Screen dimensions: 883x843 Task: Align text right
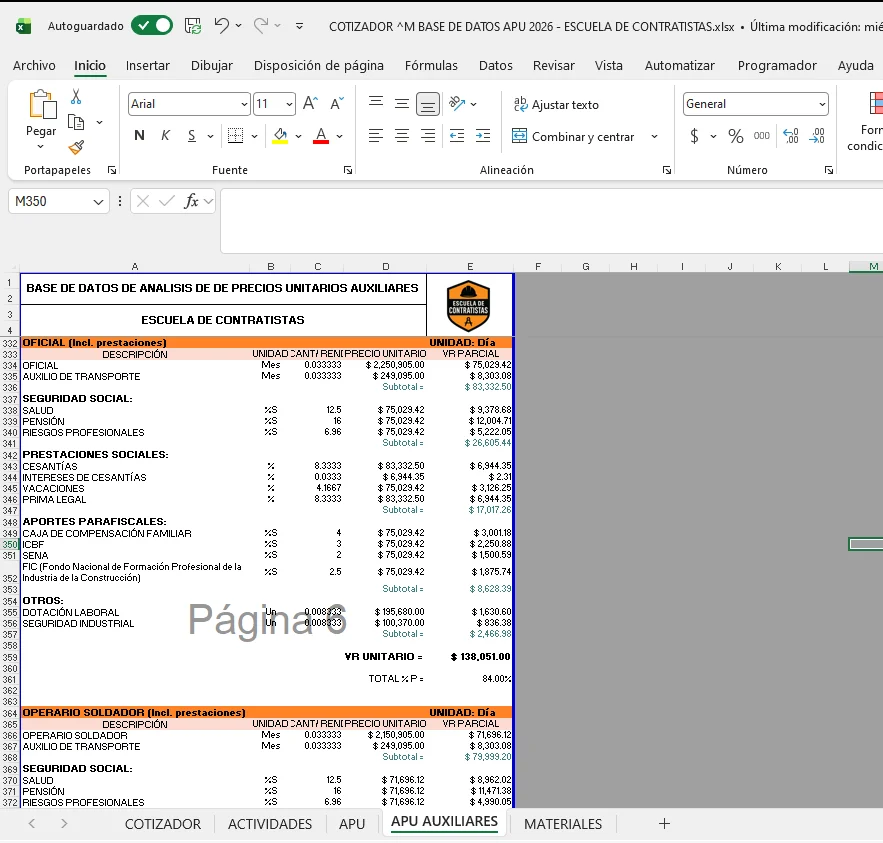coord(428,136)
